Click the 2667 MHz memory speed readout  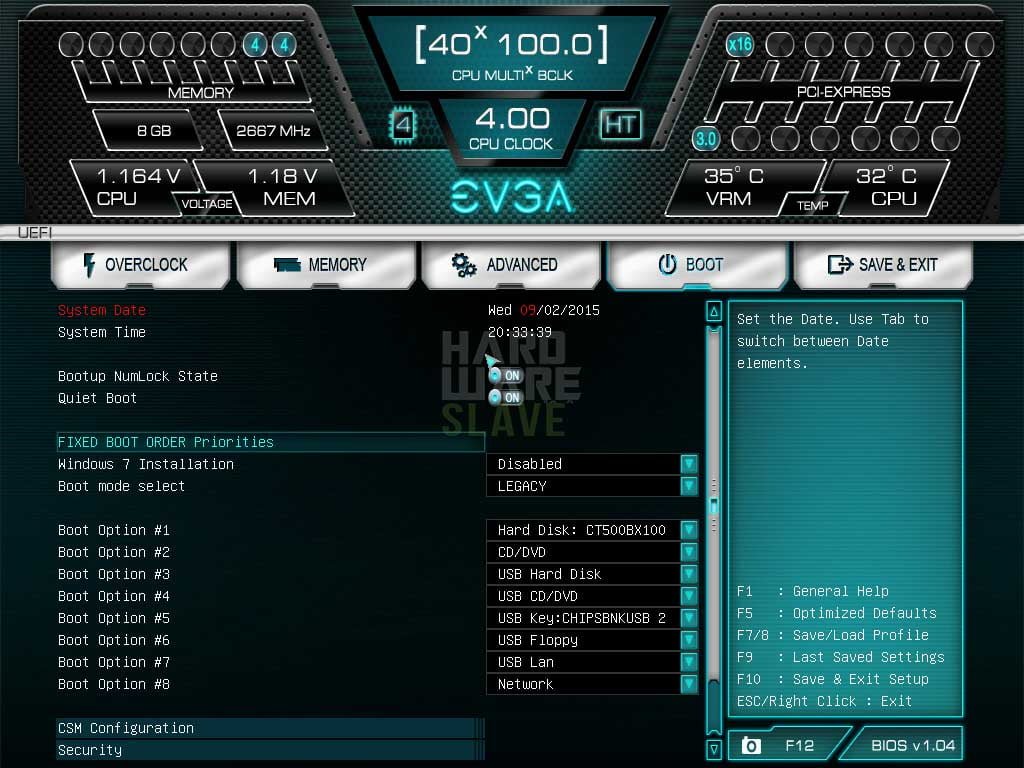pyautogui.click(x=273, y=131)
